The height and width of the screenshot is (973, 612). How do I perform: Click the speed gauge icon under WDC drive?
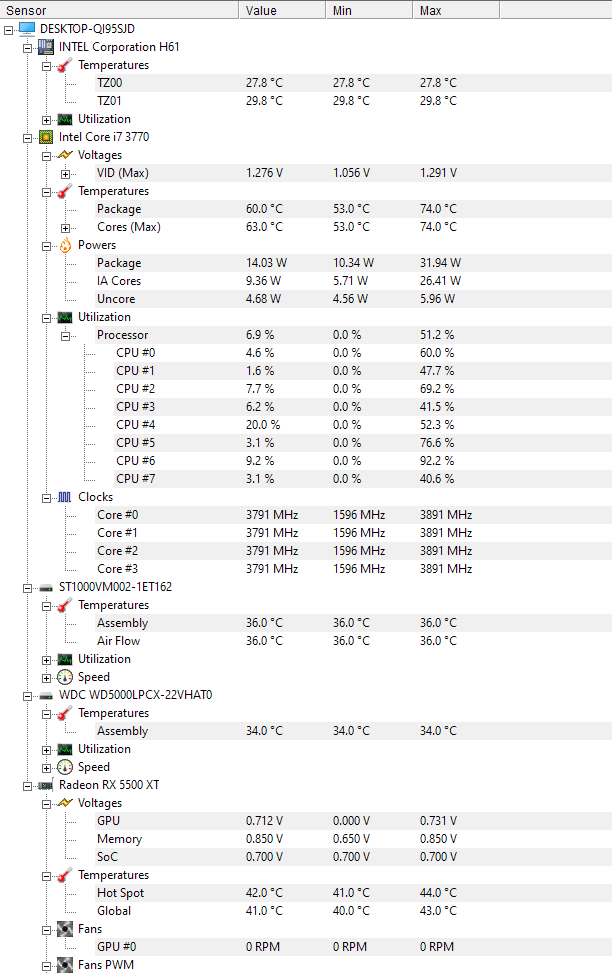pyautogui.click(x=65, y=767)
